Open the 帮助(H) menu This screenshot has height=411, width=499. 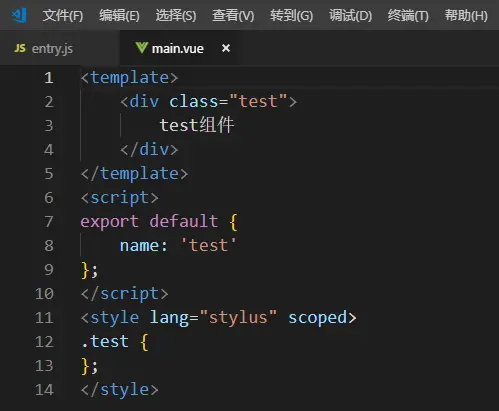point(466,15)
